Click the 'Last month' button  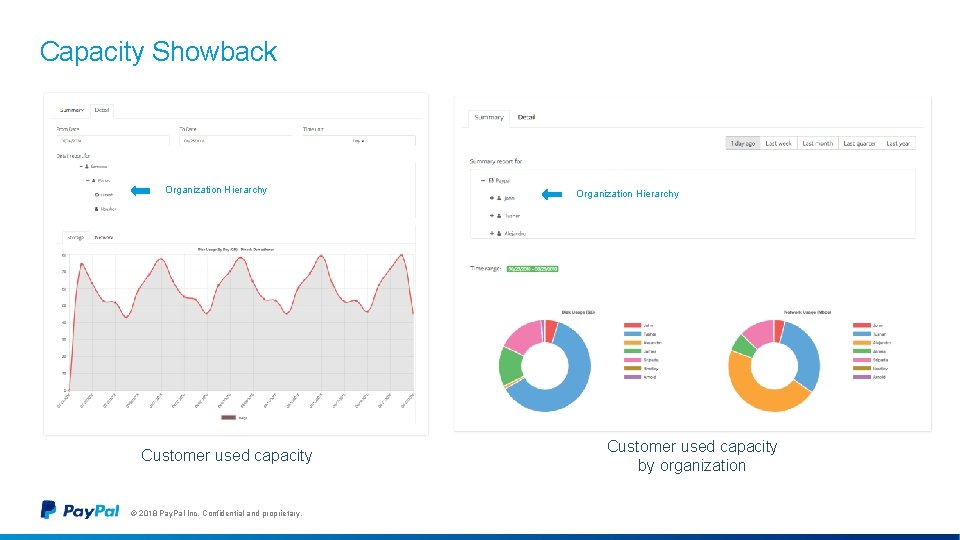click(817, 143)
